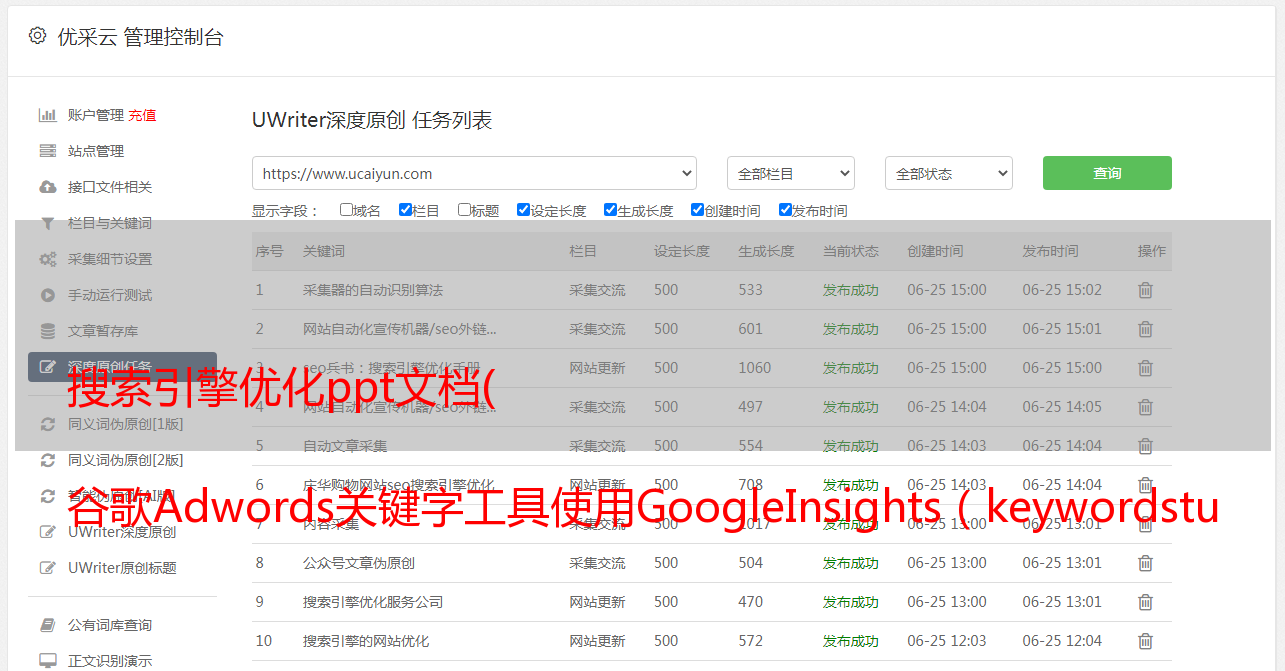The width and height of the screenshot is (1285, 671).
Task: Open the https://www.ucaiyun.com site dropdown
Action: pos(474,173)
